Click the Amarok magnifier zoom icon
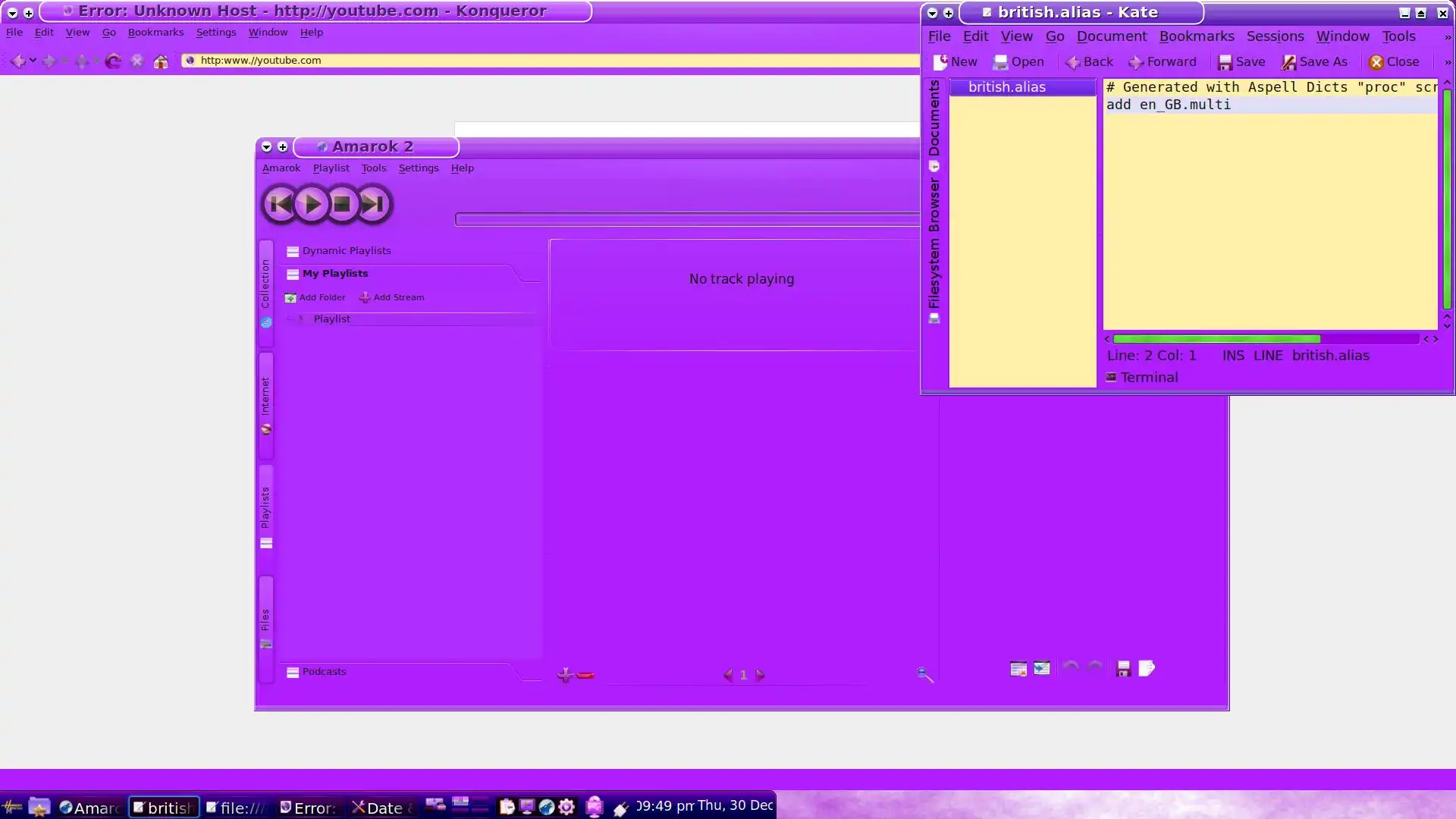1456x819 pixels. [924, 674]
